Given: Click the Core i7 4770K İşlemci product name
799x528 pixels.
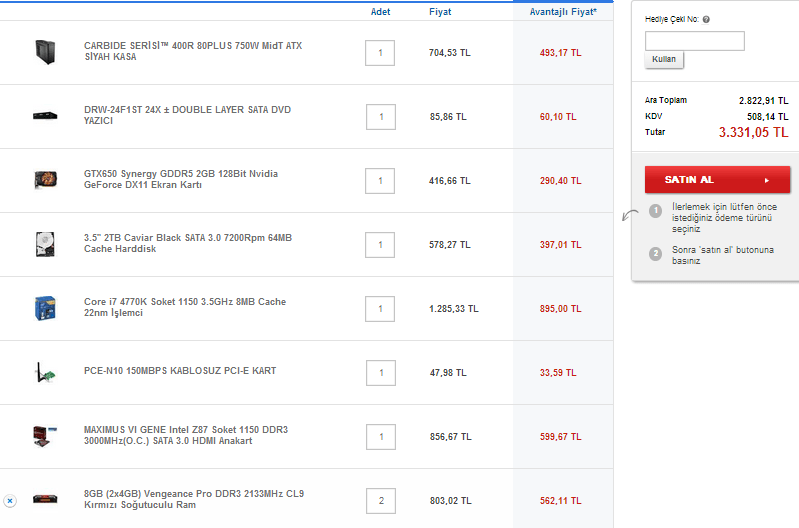Looking at the screenshot, I should click(185, 307).
